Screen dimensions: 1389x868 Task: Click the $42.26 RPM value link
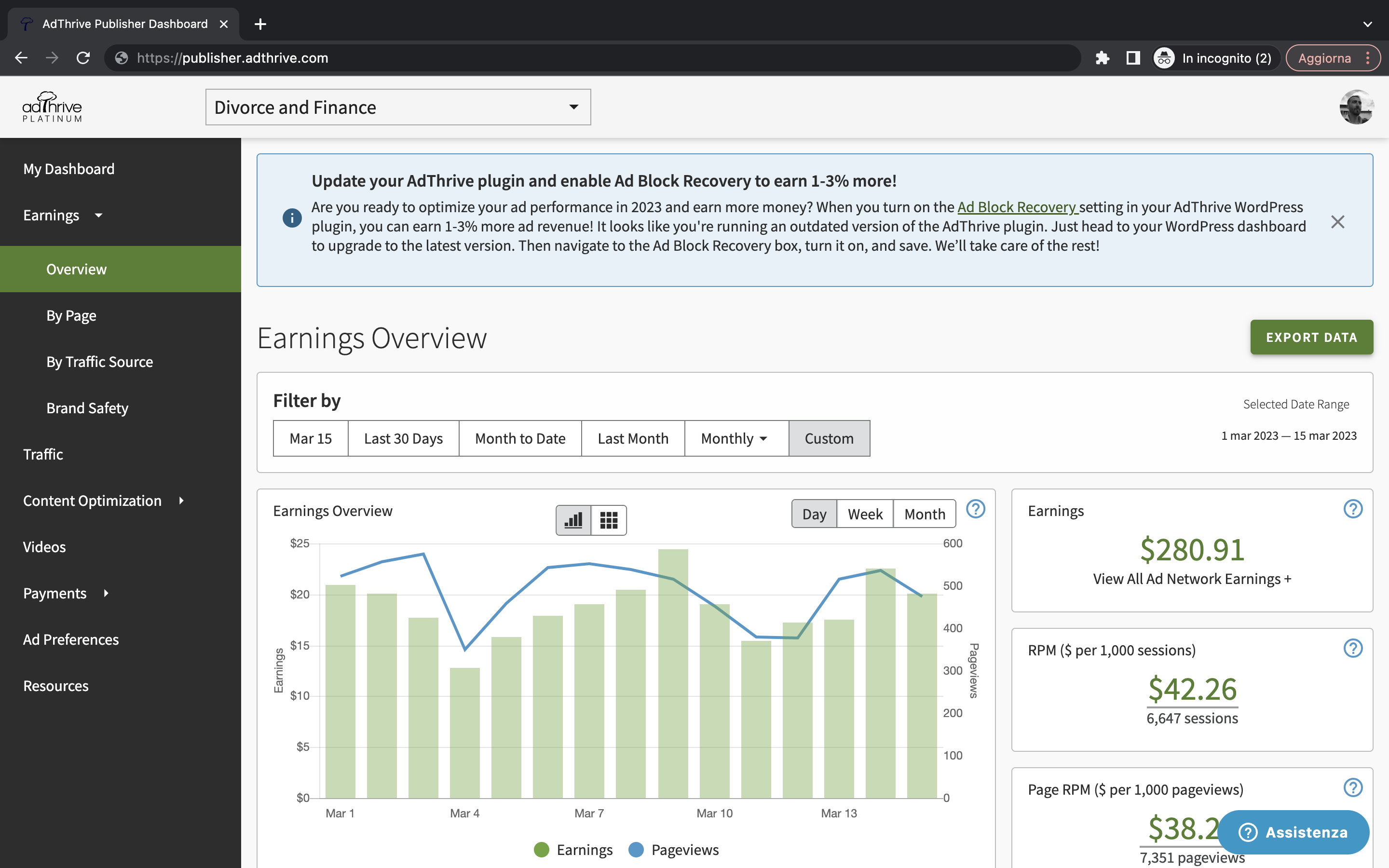click(x=1192, y=689)
